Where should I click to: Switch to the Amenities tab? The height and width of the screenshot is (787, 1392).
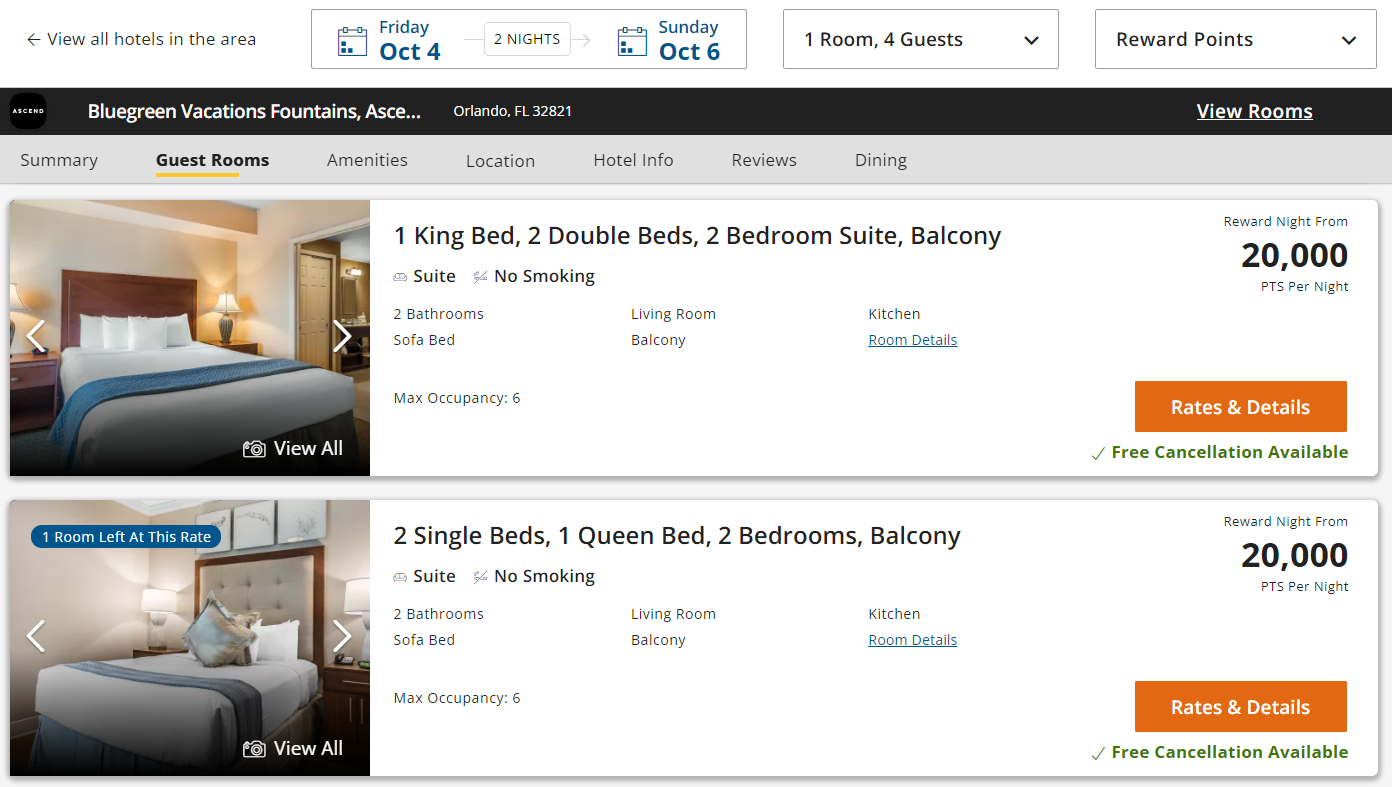[367, 160]
